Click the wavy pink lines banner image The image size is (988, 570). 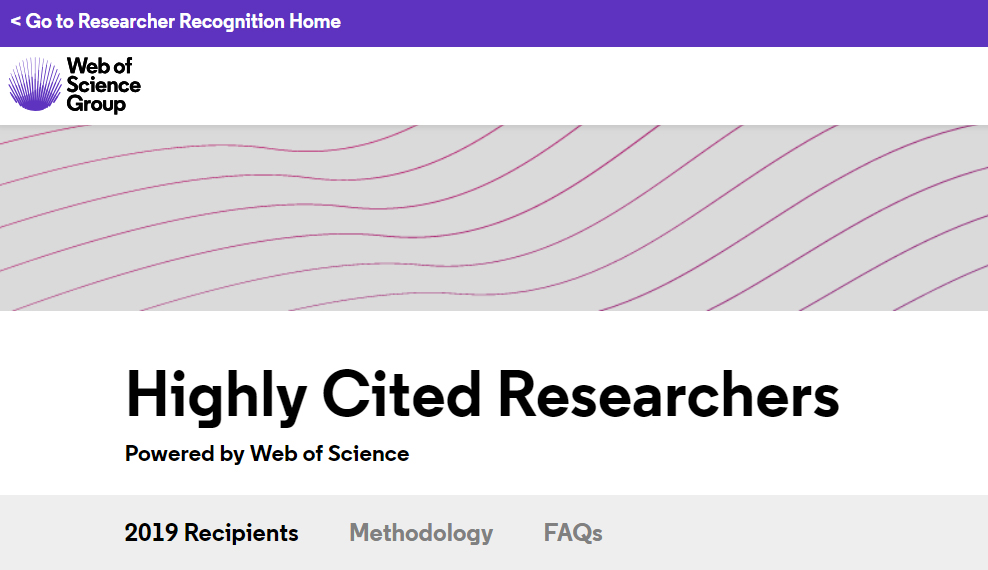click(x=494, y=217)
